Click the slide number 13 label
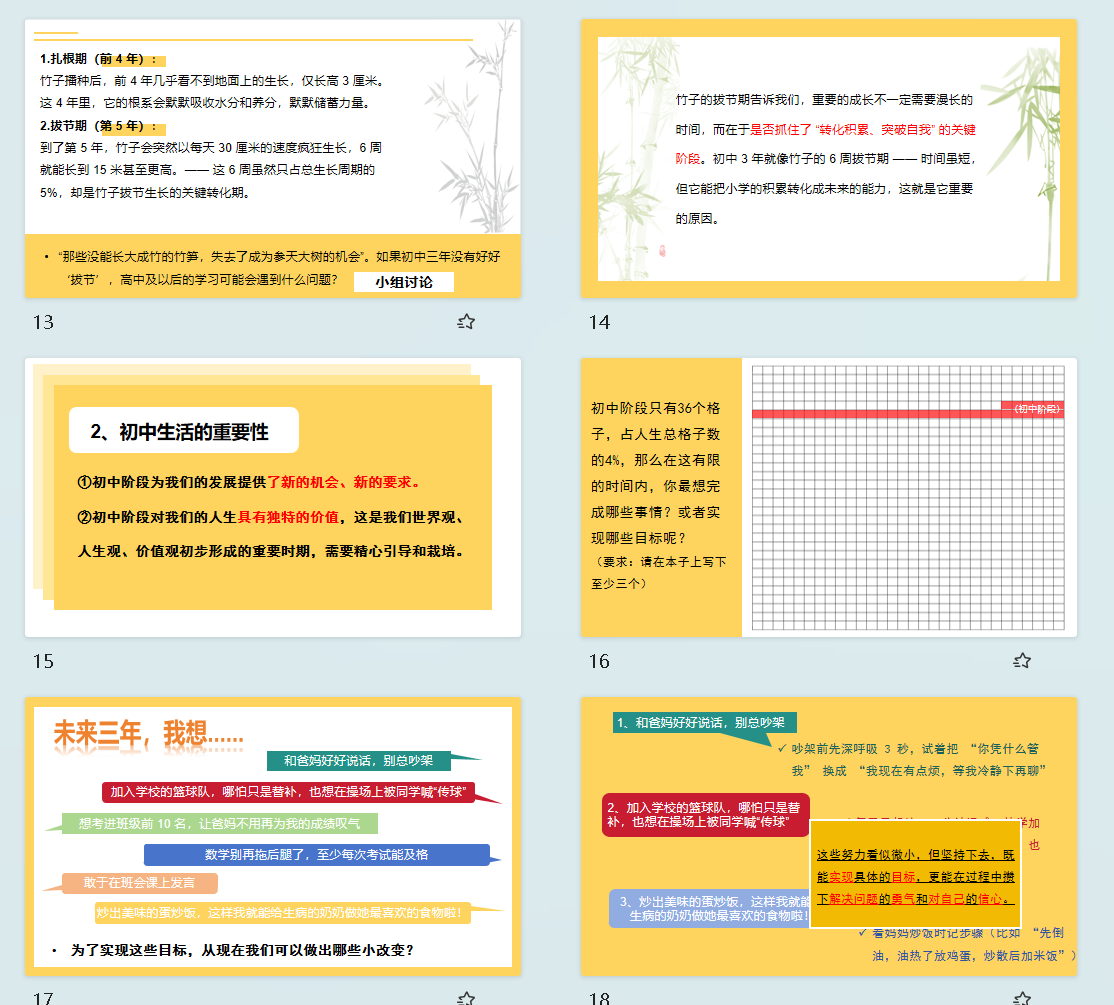 [x=43, y=322]
